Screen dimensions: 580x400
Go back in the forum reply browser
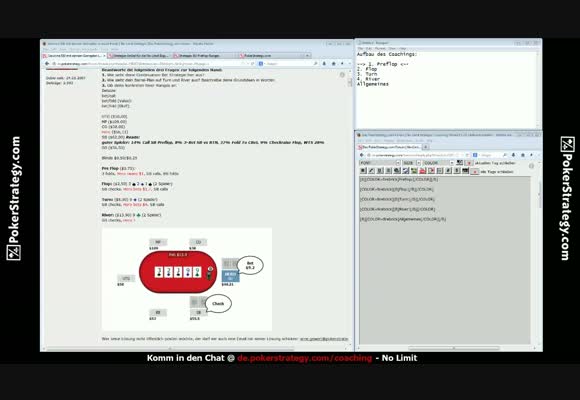tap(362, 155)
